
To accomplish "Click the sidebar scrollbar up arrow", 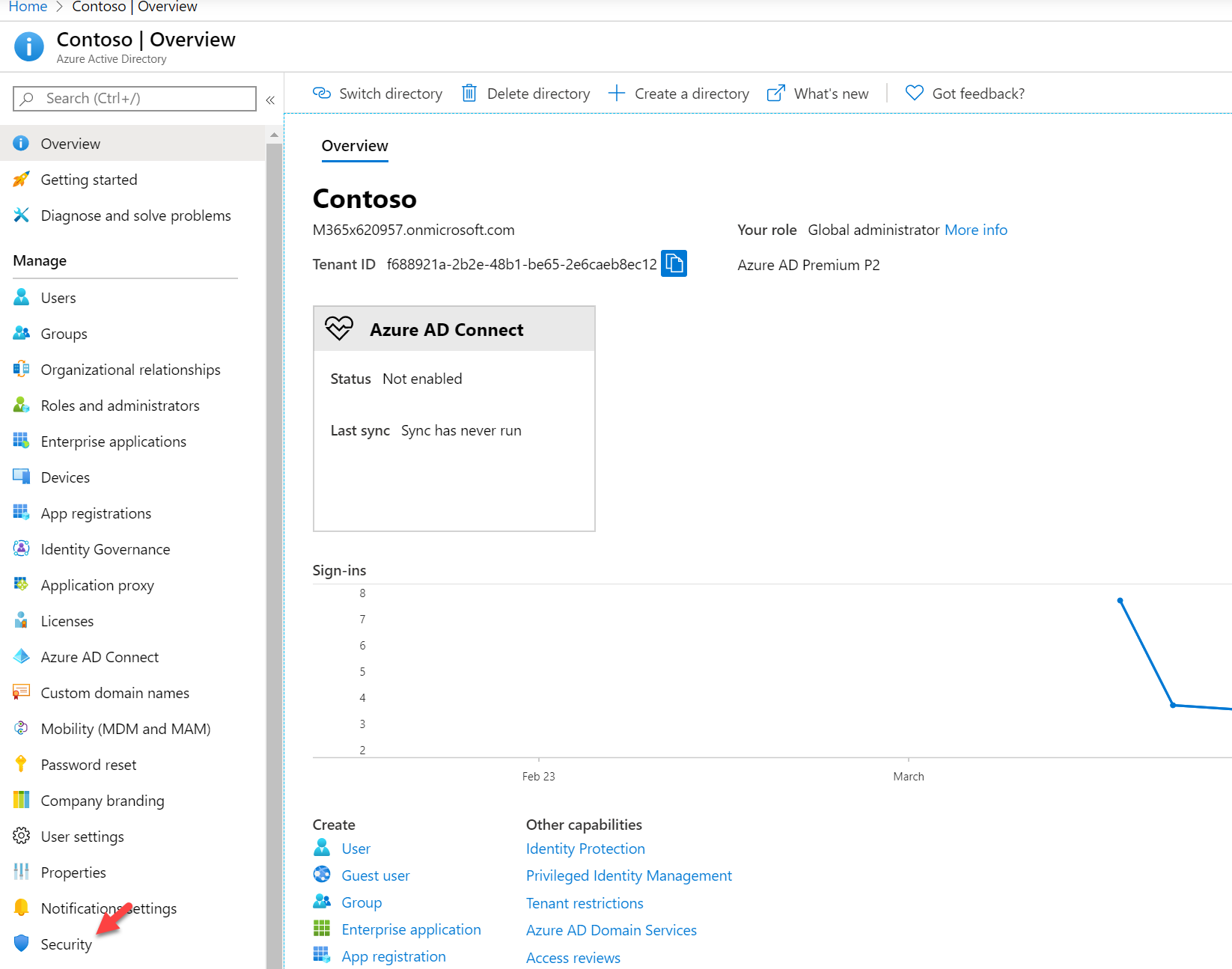I will click(x=274, y=135).
